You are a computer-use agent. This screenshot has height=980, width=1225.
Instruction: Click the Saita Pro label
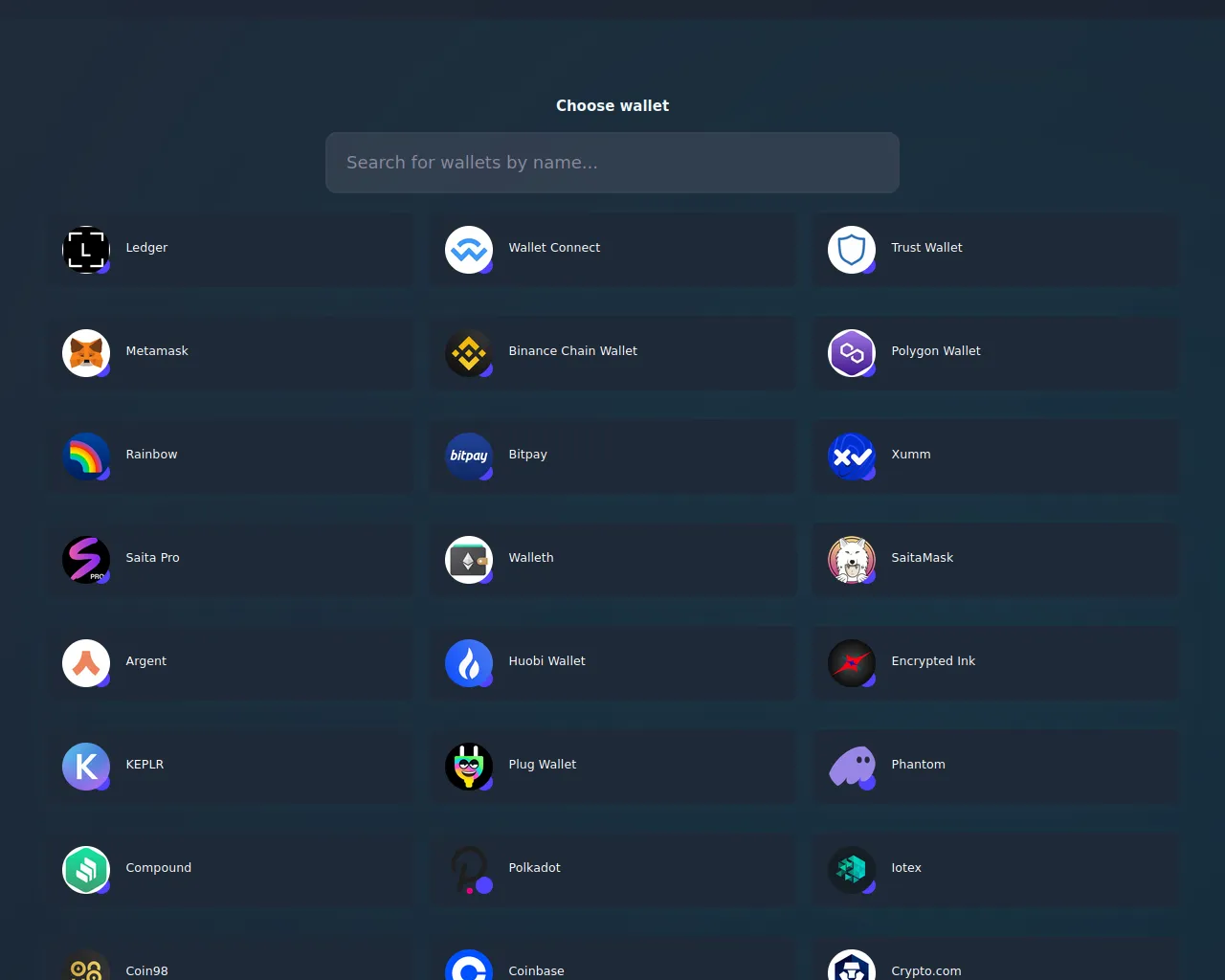click(152, 557)
